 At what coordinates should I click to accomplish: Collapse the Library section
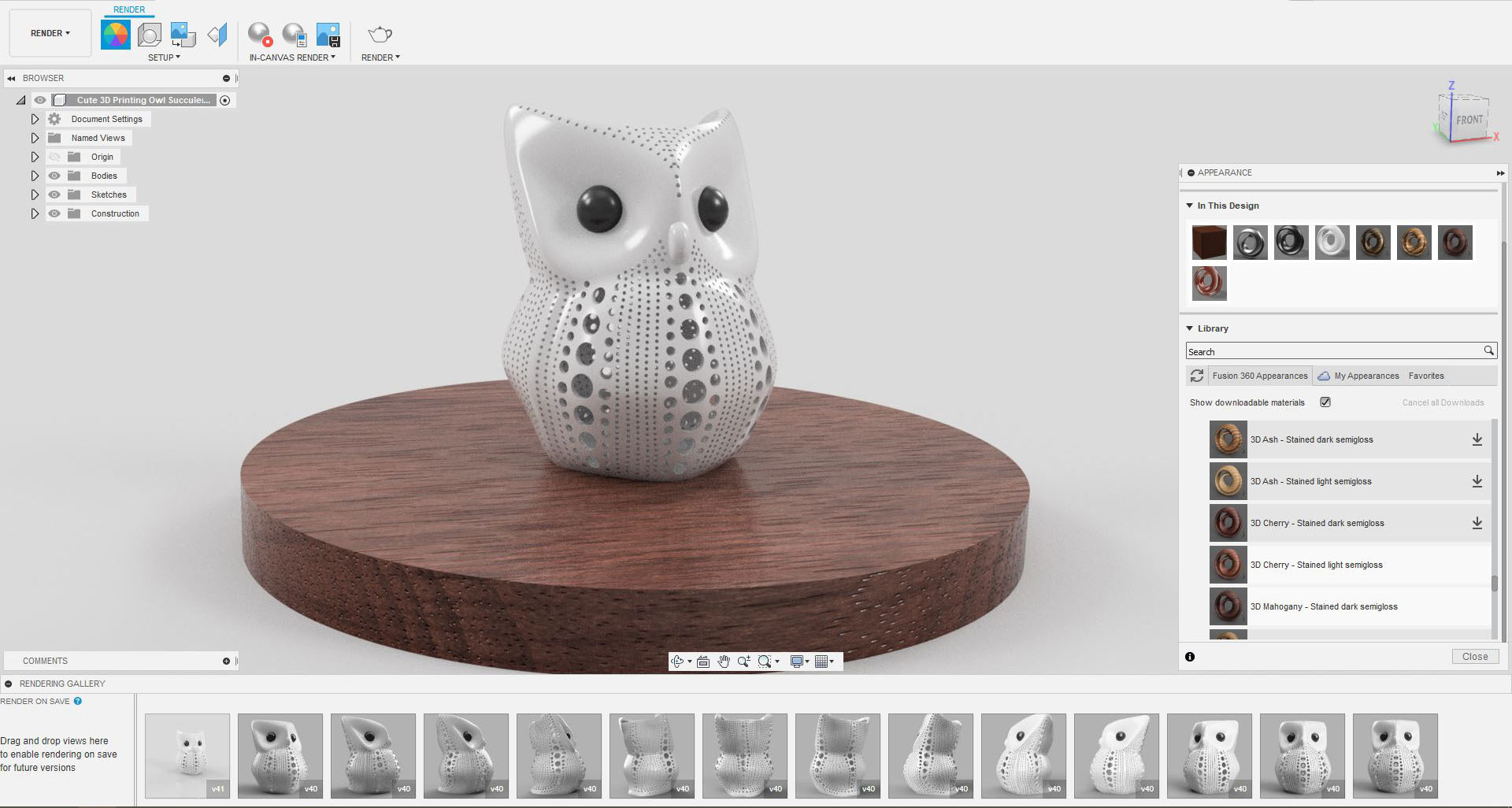1189,328
